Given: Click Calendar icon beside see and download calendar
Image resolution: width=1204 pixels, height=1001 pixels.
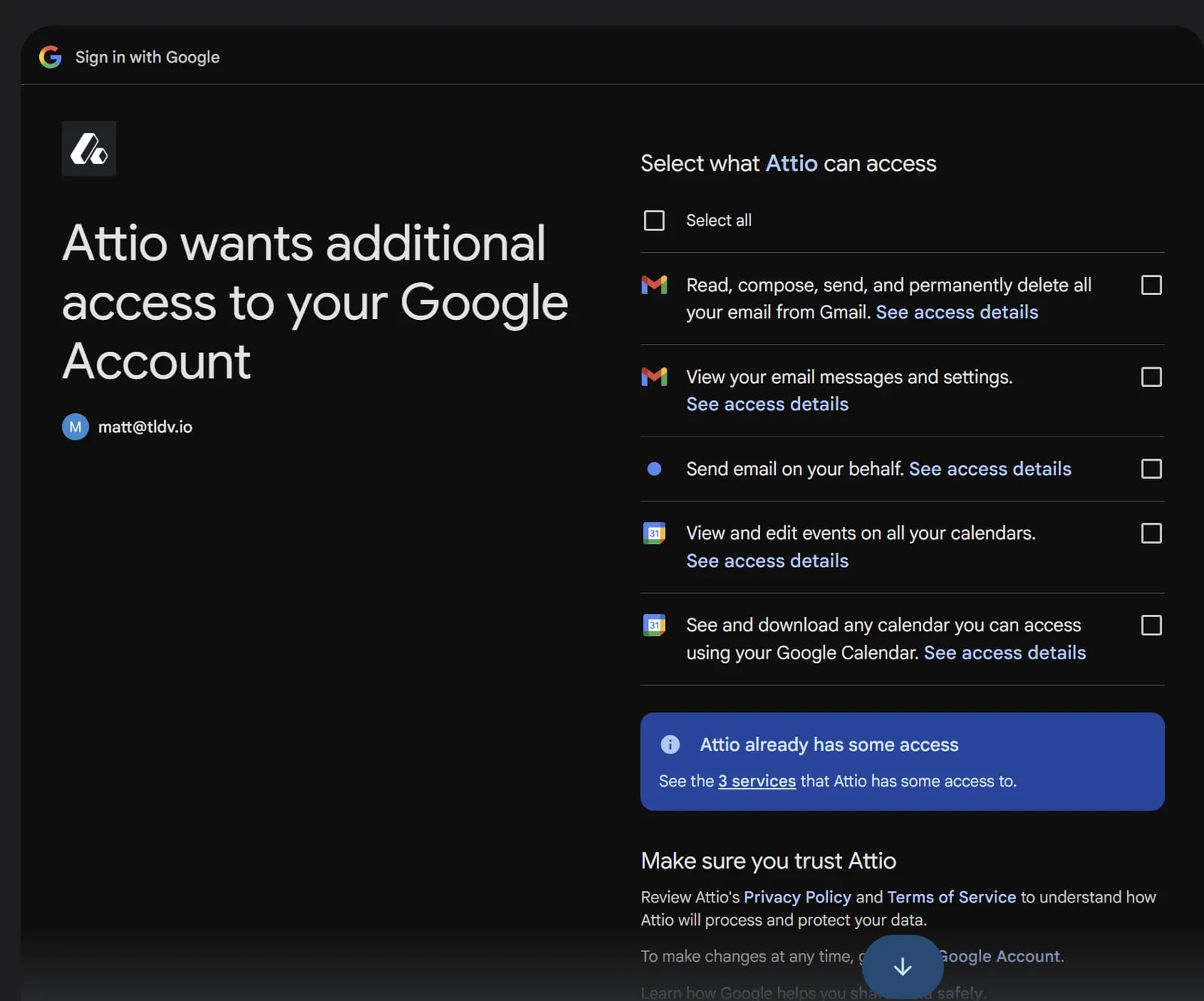Looking at the screenshot, I should click(x=654, y=625).
